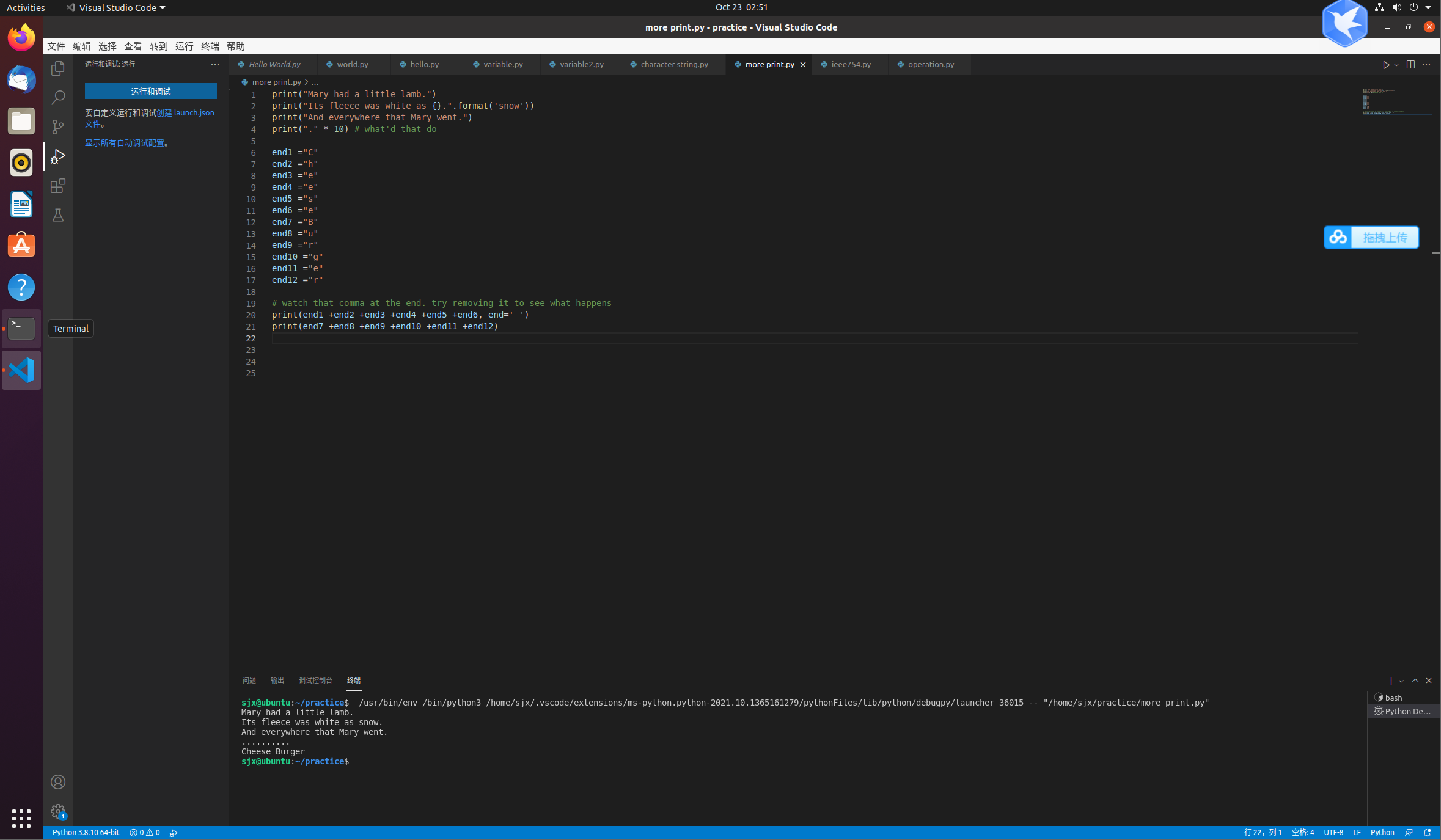1441x840 pixels.
Task: Click the Accounts icon in activity bar
Action: [x=58, y=782]
